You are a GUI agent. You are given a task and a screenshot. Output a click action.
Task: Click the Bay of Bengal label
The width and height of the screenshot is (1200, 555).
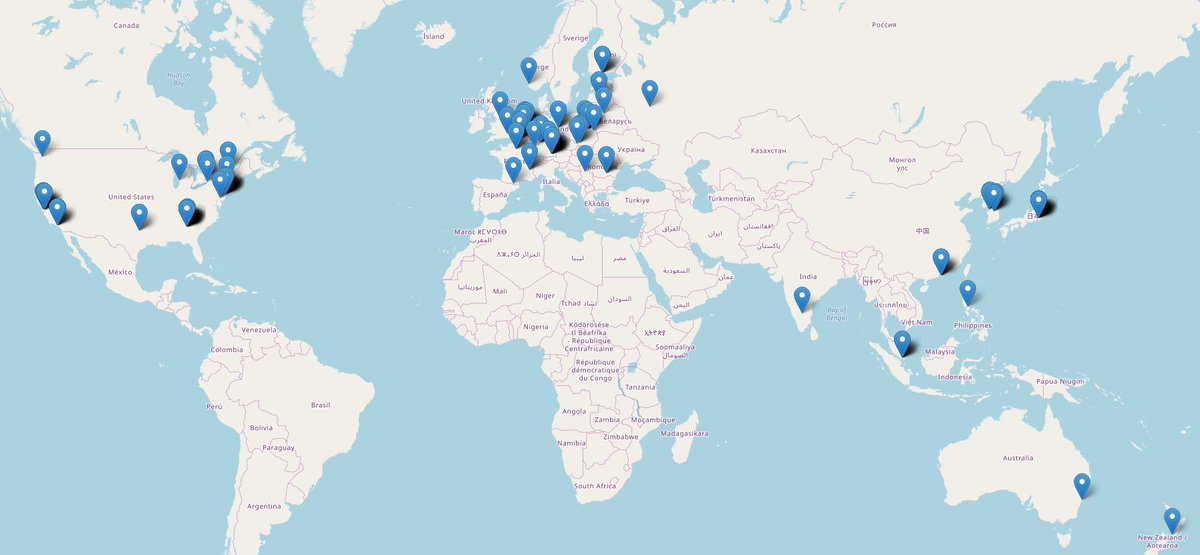click(837, 314)
